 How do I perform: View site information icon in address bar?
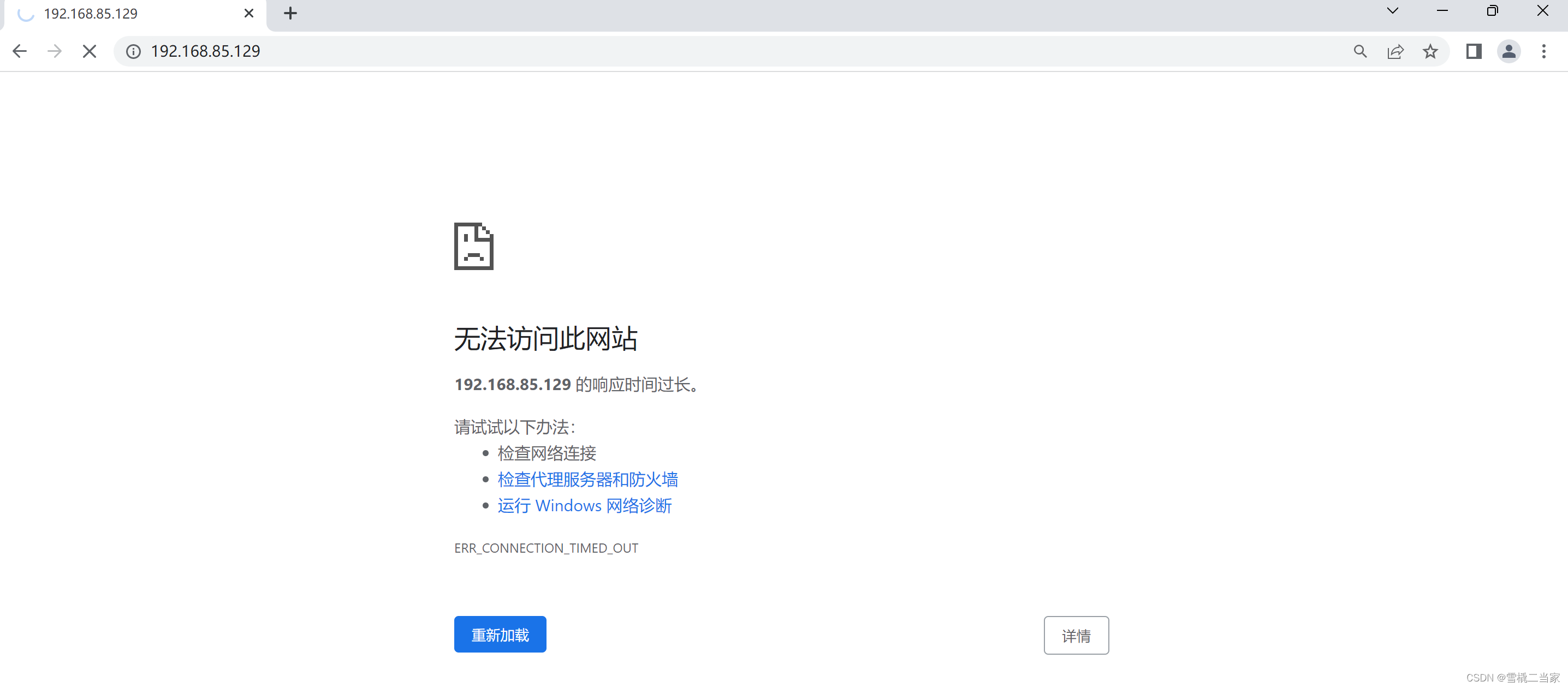(x=133, y=52)
